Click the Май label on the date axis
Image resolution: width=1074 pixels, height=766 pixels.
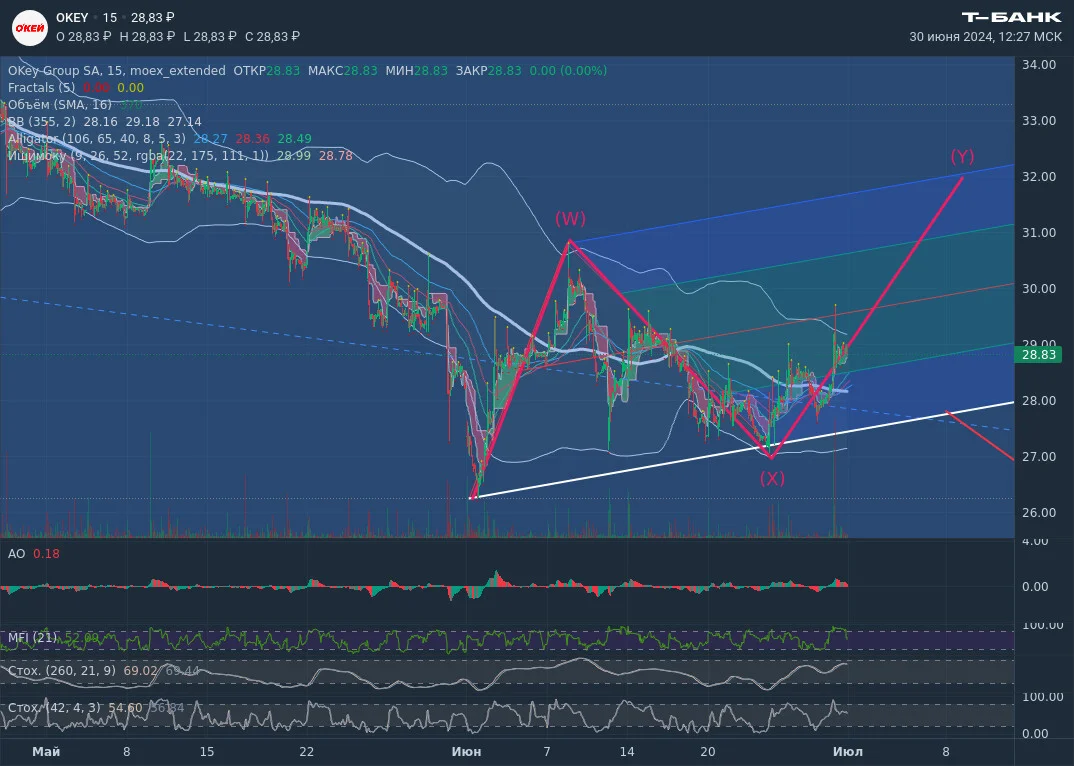46,752
